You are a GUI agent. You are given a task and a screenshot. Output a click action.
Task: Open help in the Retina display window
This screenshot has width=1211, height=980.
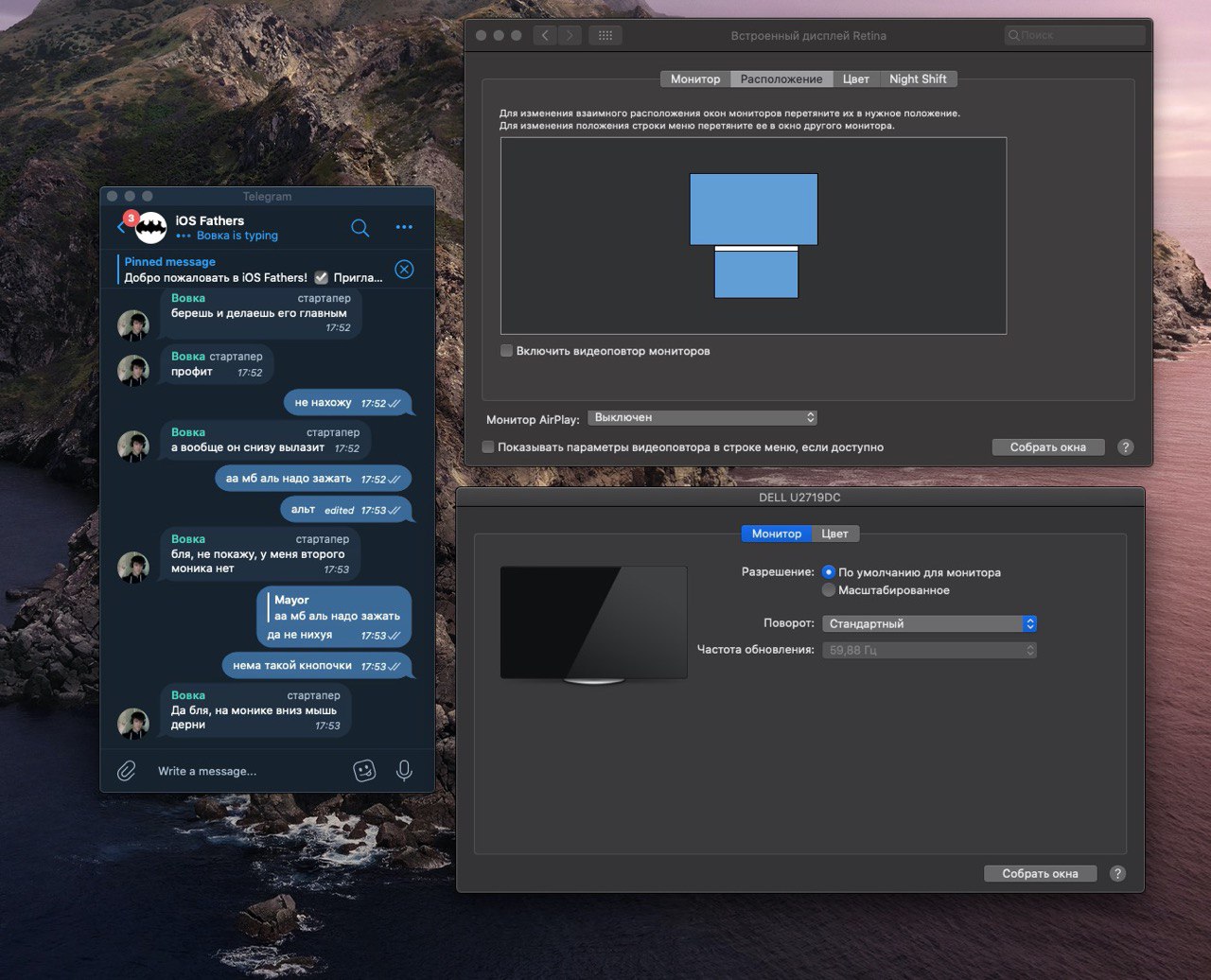1125,447
